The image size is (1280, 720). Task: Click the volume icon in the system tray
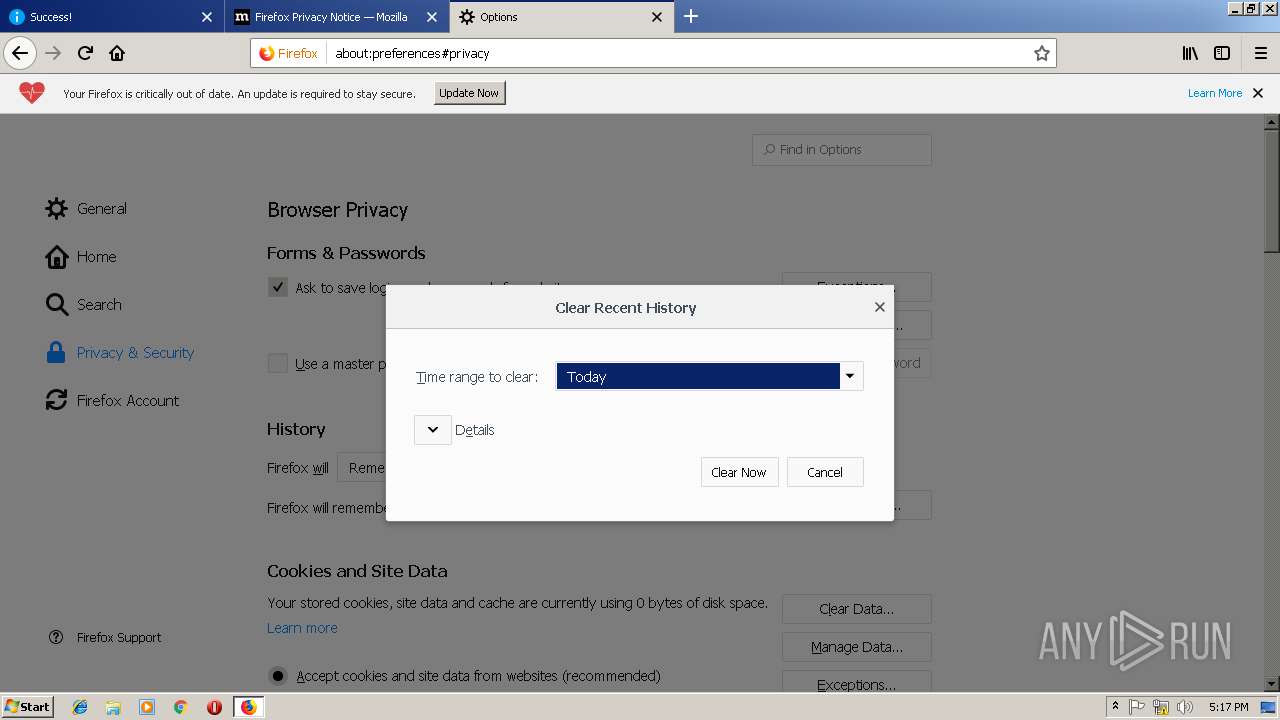tap(1185, 707)
